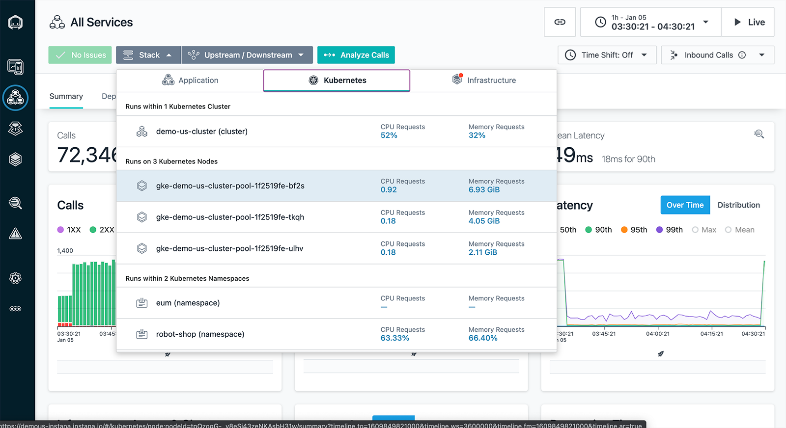
Task: Click the node icon for pool-1f2519fe-bf2s
Action: (x=142, y=186)
